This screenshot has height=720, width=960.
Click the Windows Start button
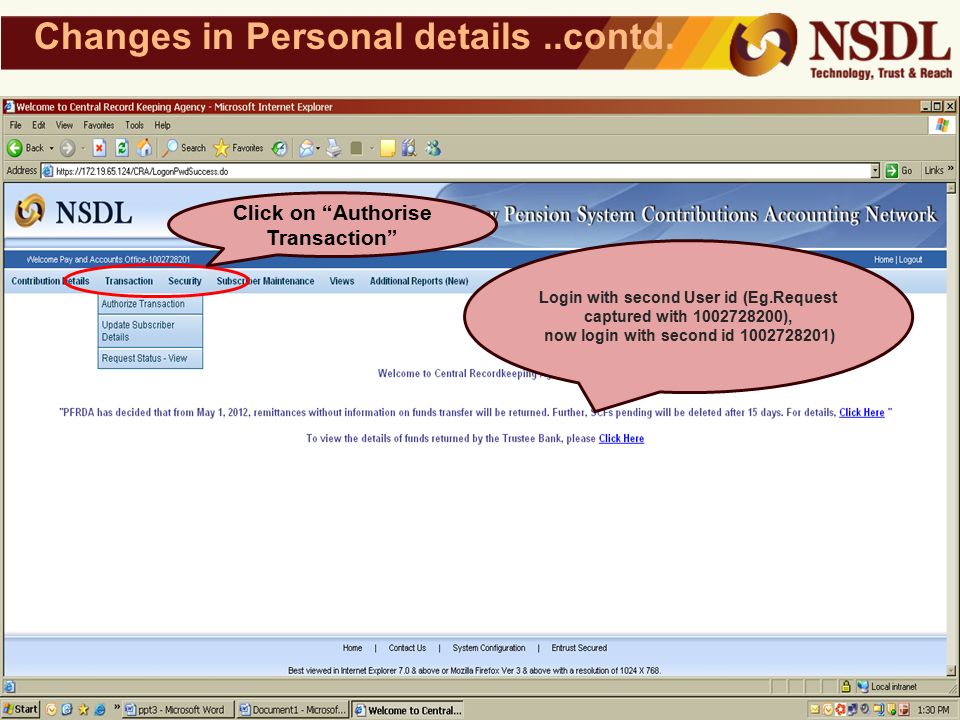[20, 709]
